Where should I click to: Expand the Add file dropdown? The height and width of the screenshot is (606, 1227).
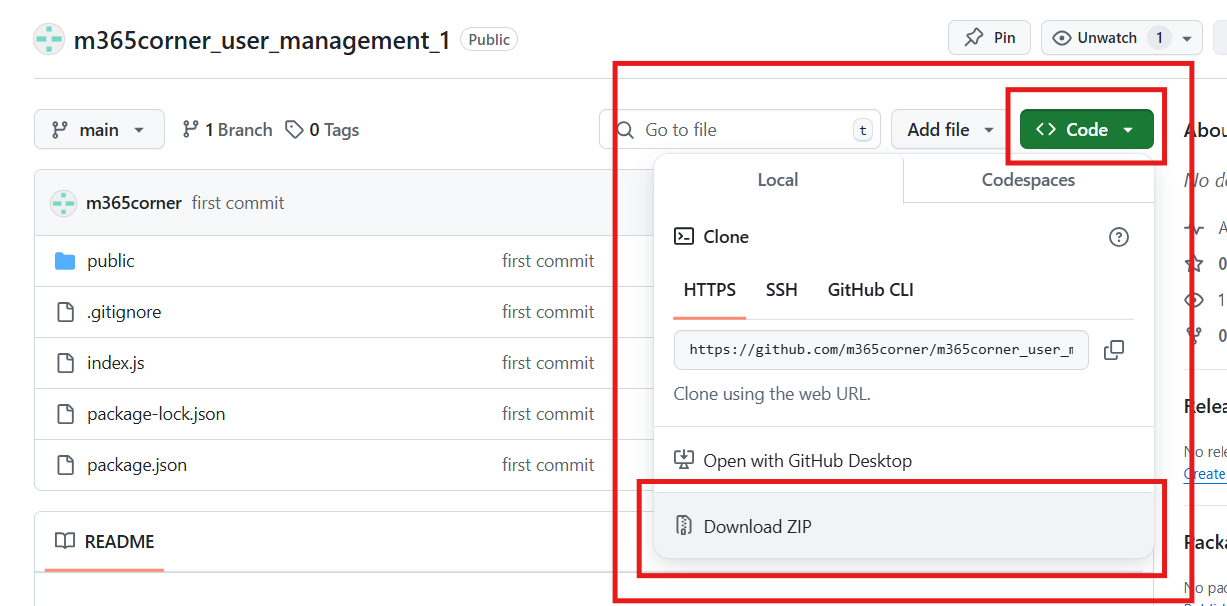click(950, 130)
